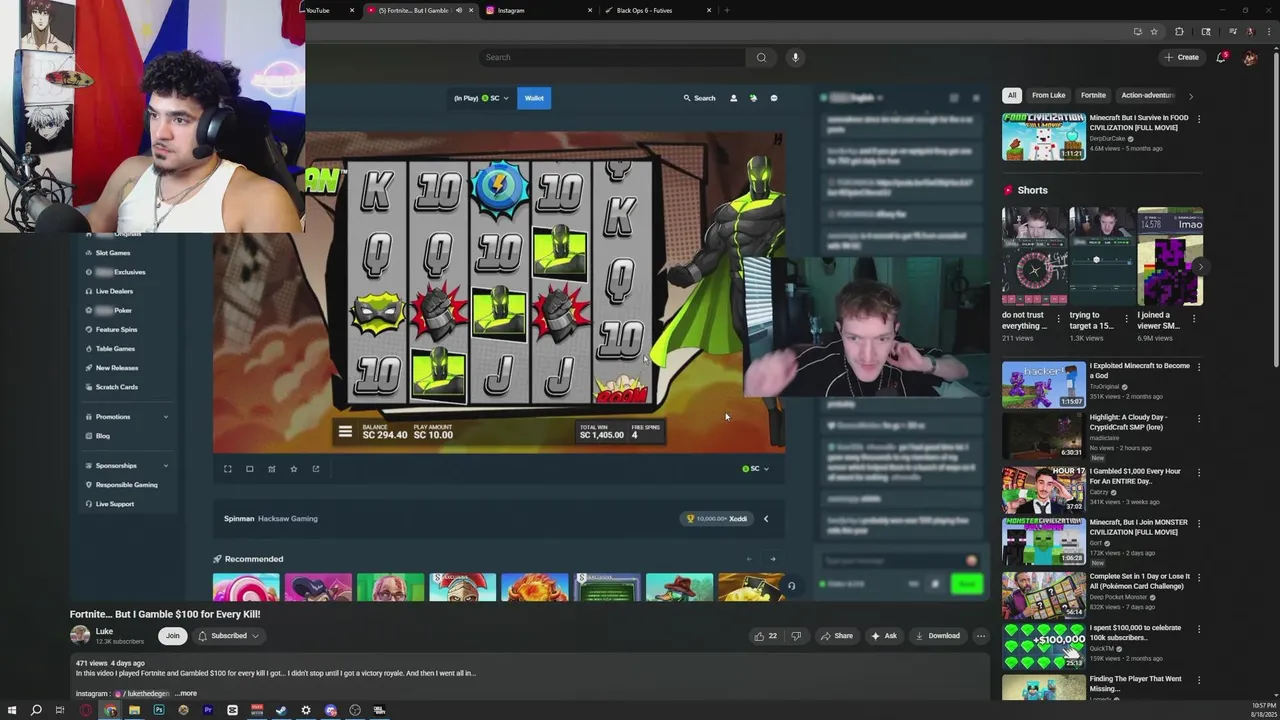Click the YouTube search magnifier button
1280x720 pixels.
click(761, 57)
